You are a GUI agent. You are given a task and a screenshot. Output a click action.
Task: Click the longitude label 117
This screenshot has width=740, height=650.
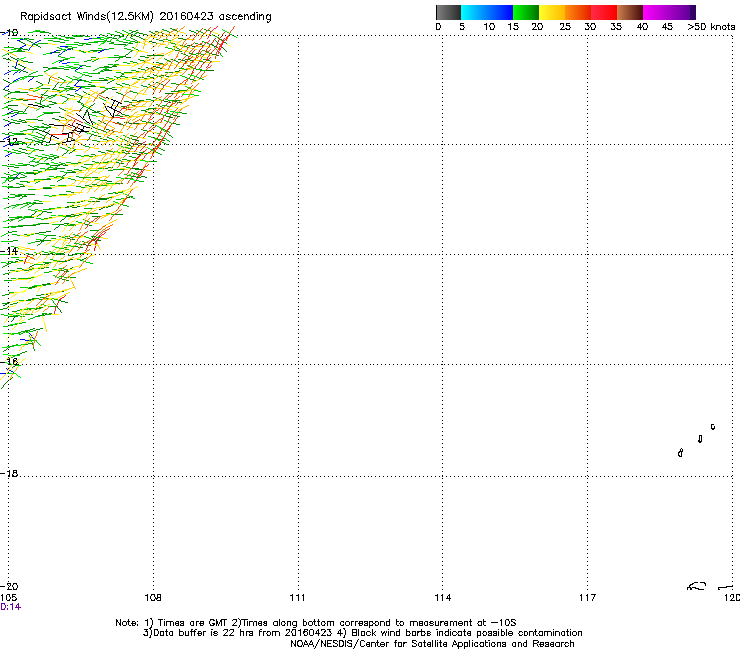pos(588,598)
